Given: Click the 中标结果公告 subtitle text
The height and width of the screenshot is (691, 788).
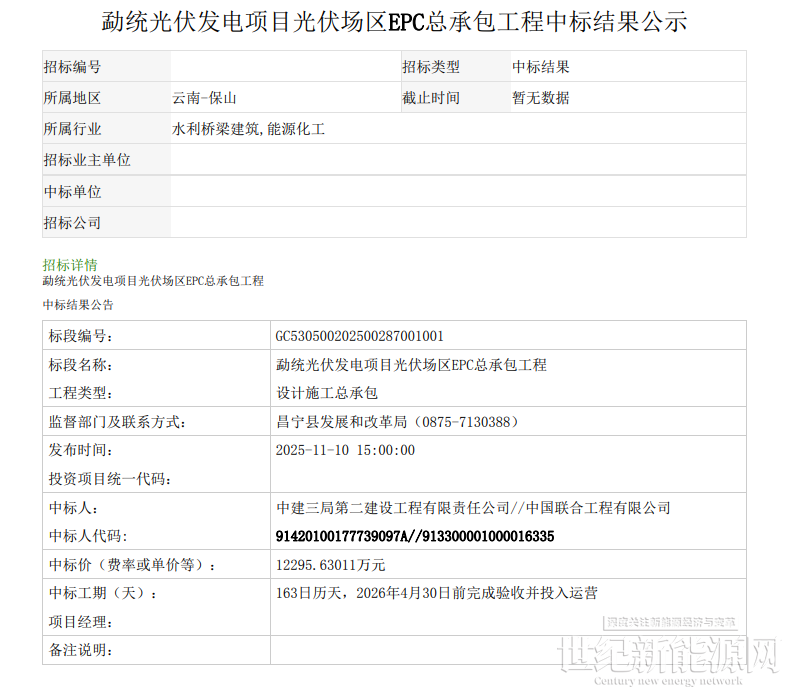Looking at the screenshot, I should click(x=78, y=304).
